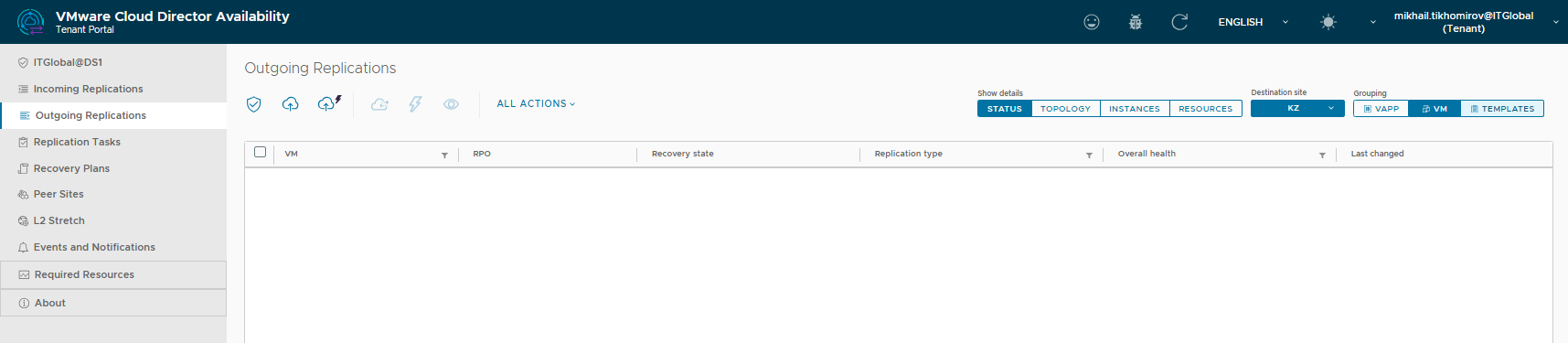Viewport: 1568px width, 343px height.
Task: Click the greyed eye view icon
Action: [451, 104]
